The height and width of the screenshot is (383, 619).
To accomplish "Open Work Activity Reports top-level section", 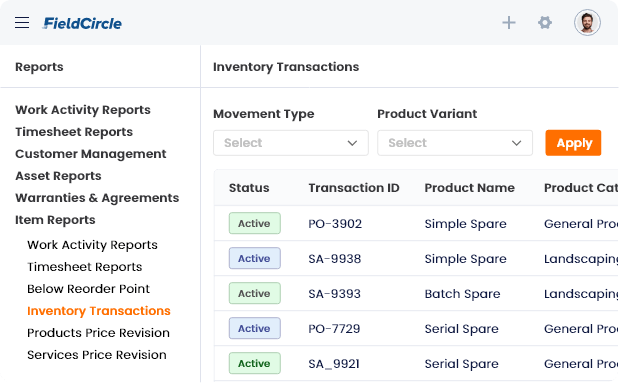I will [x=83, y=110].
